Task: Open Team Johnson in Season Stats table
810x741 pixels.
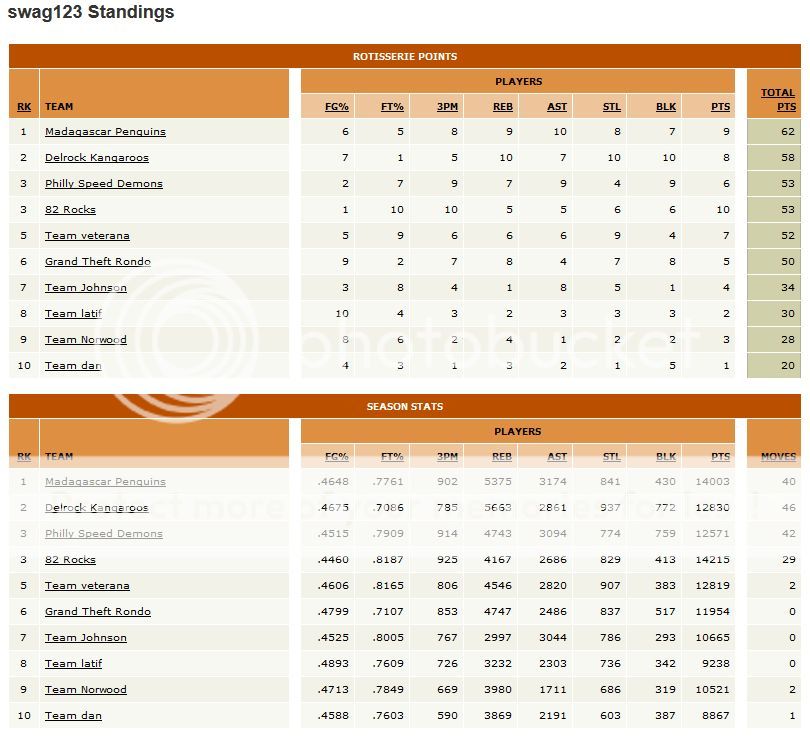Action: click(86, 638)
